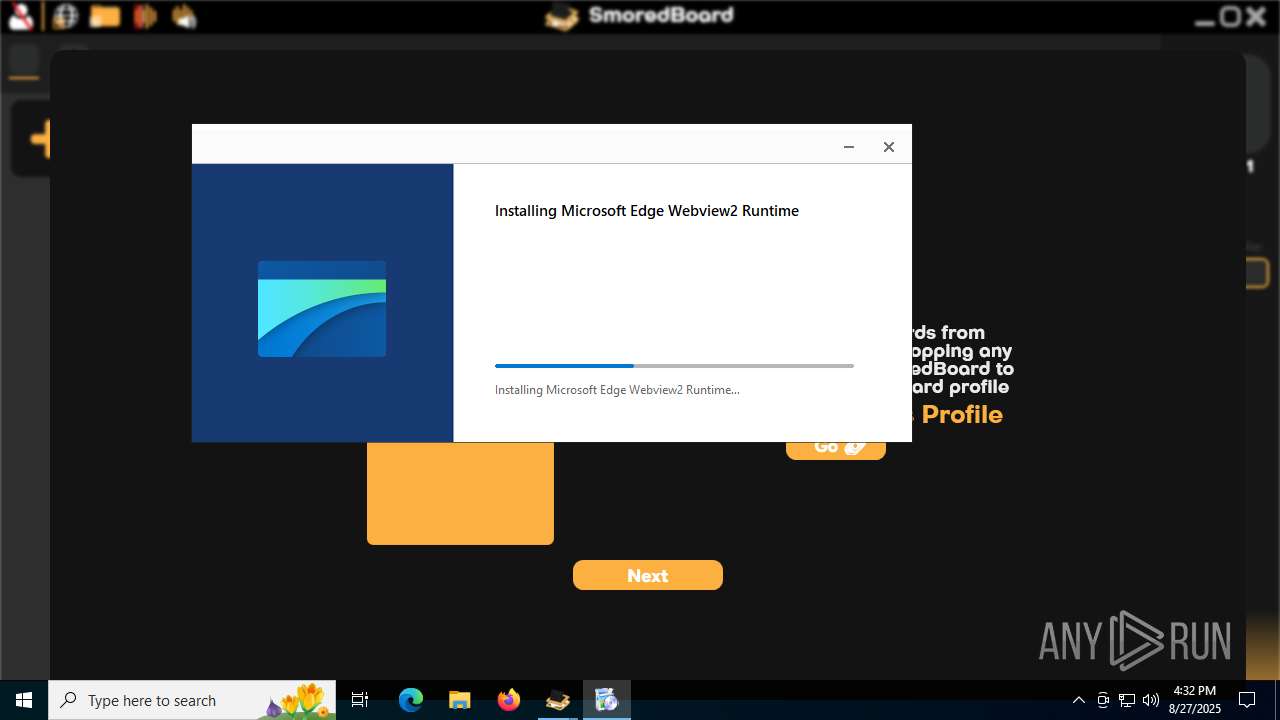The width and height of the screenshot is (1280, 720).
Task: Click the 'Installing Microsoft Edge Webview2 Runtime' heading
Action: 647,211
